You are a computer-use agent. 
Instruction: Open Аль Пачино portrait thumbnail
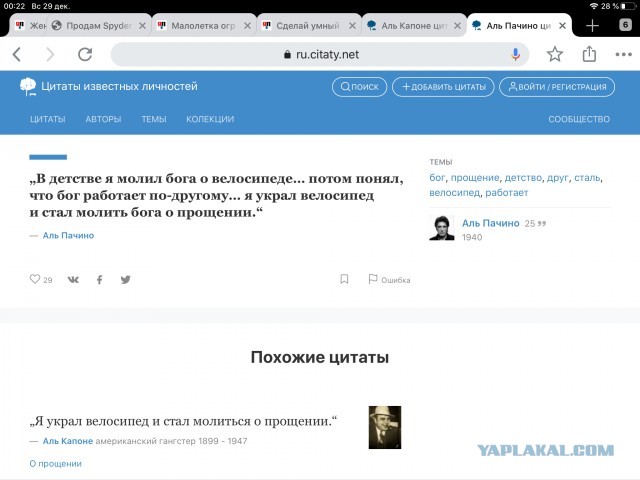tap(442, 228)
